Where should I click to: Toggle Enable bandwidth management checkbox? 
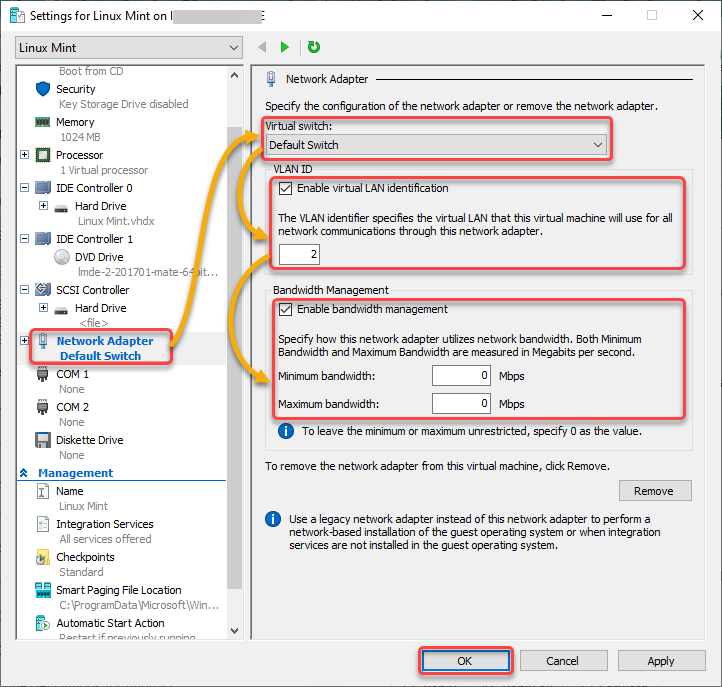285,309
